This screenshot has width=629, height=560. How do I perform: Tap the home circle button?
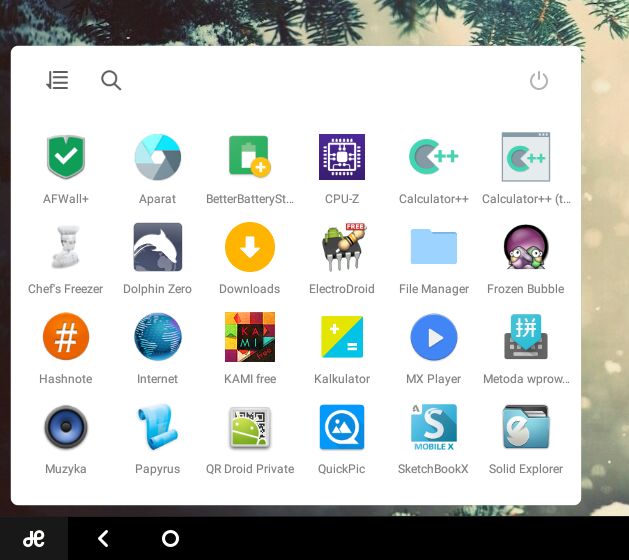pos(170,538)
